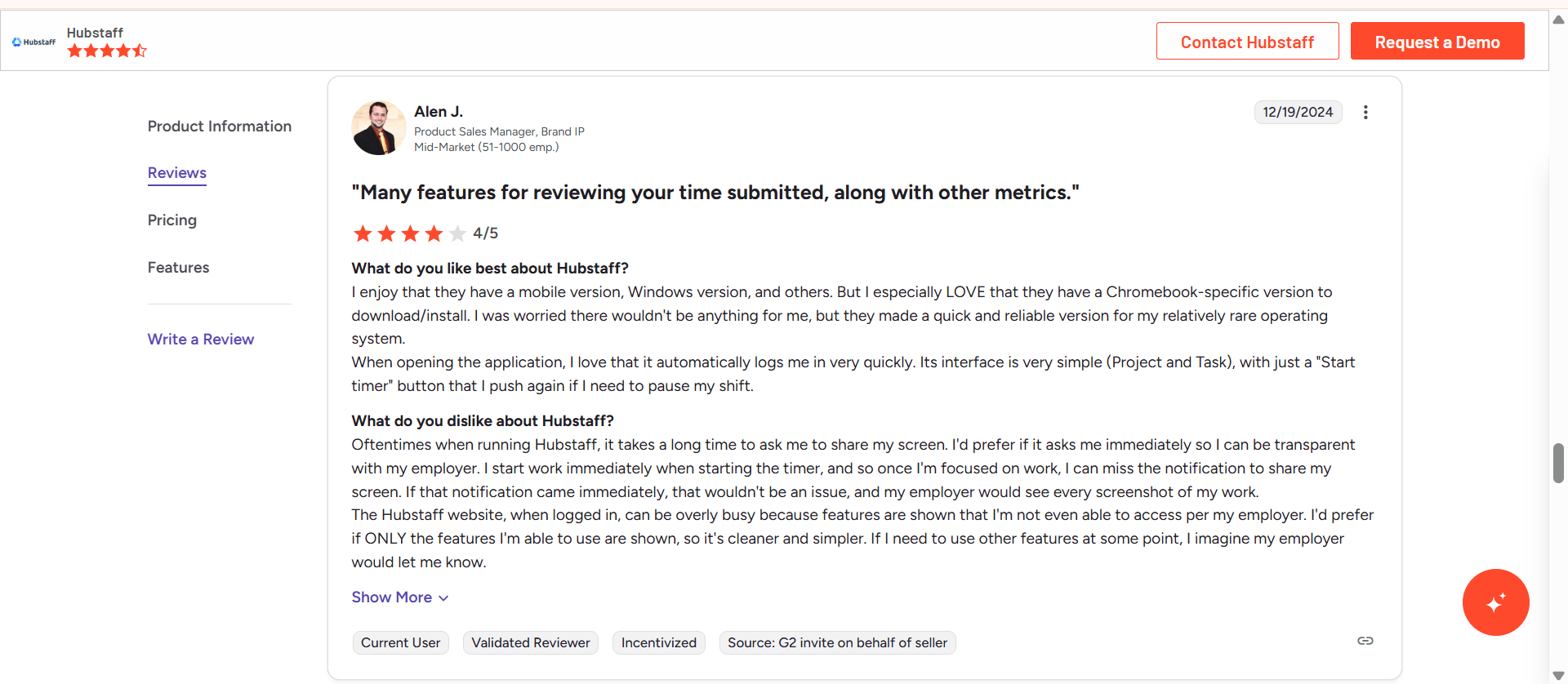Click the review's 4/5 star rating
Image resolution: width=1568 pixels, height=684 pixels.
click(425, 233)
